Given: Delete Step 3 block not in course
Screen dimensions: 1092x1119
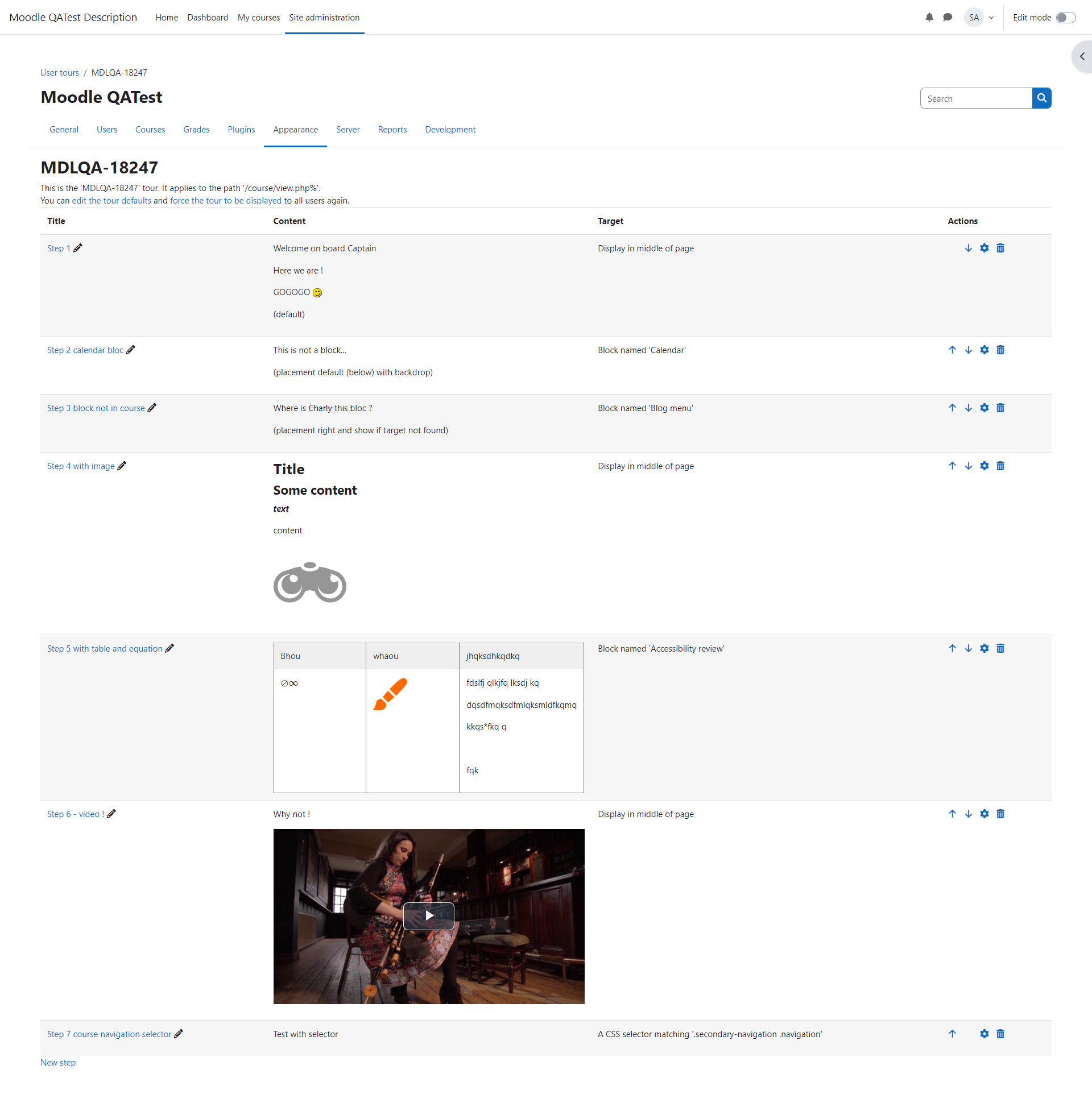Looking at the screenshot, I should click(1000, 408).
